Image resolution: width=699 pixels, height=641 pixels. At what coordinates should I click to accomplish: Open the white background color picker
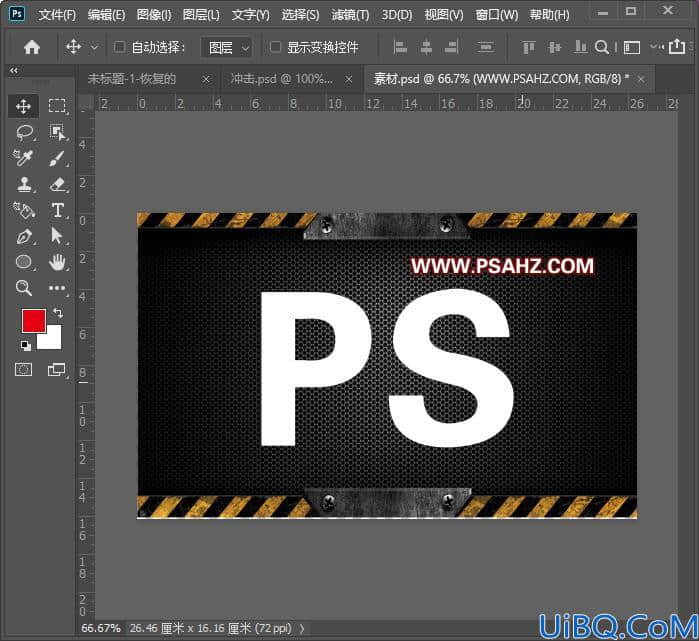(53, 340)
